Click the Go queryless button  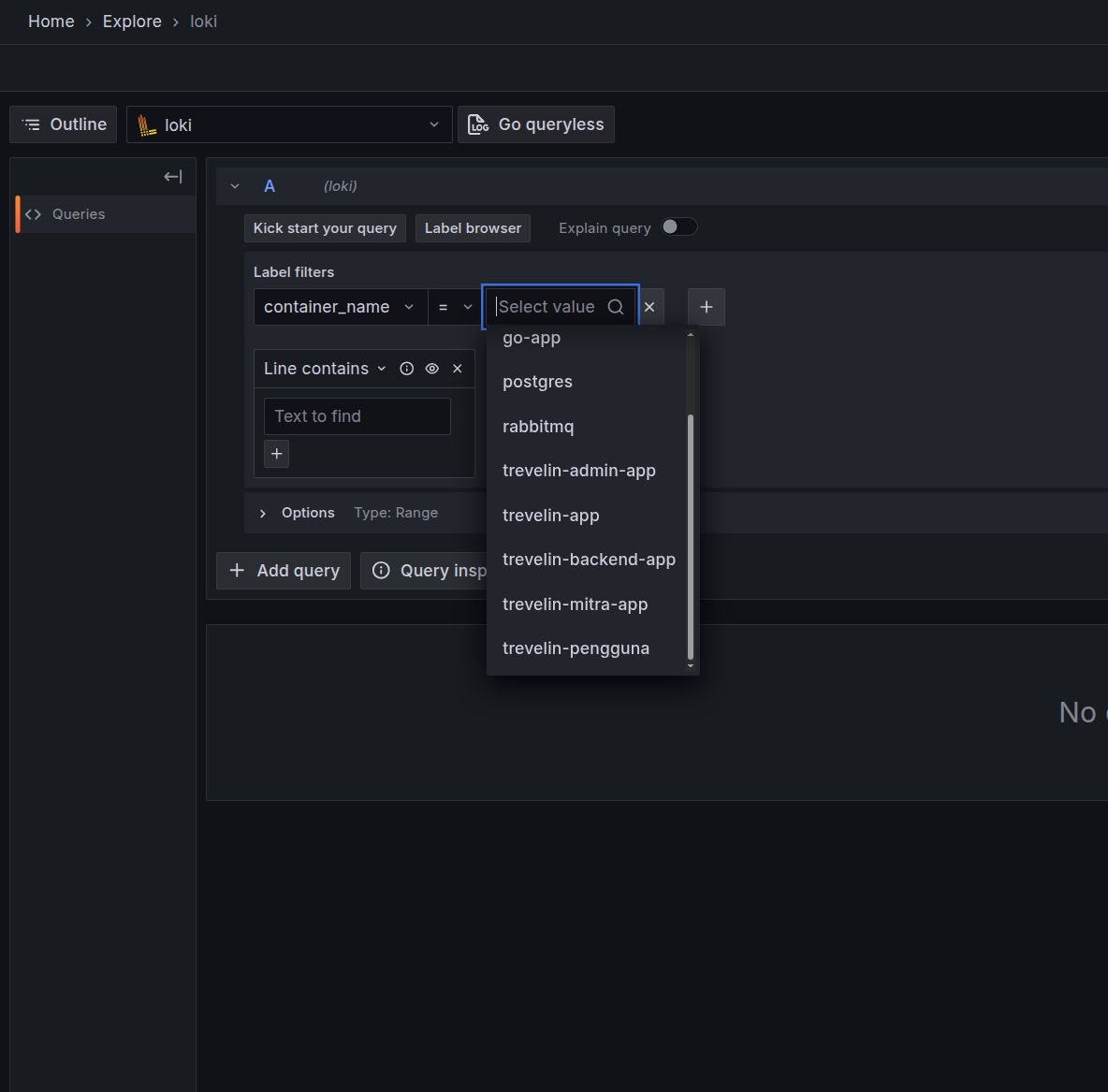pyautogui.click(x=536, y=124)
